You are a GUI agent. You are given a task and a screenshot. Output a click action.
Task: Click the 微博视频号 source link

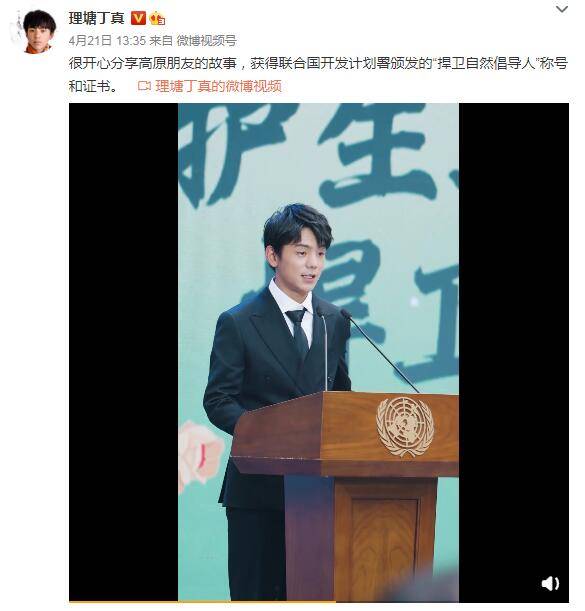207,41
